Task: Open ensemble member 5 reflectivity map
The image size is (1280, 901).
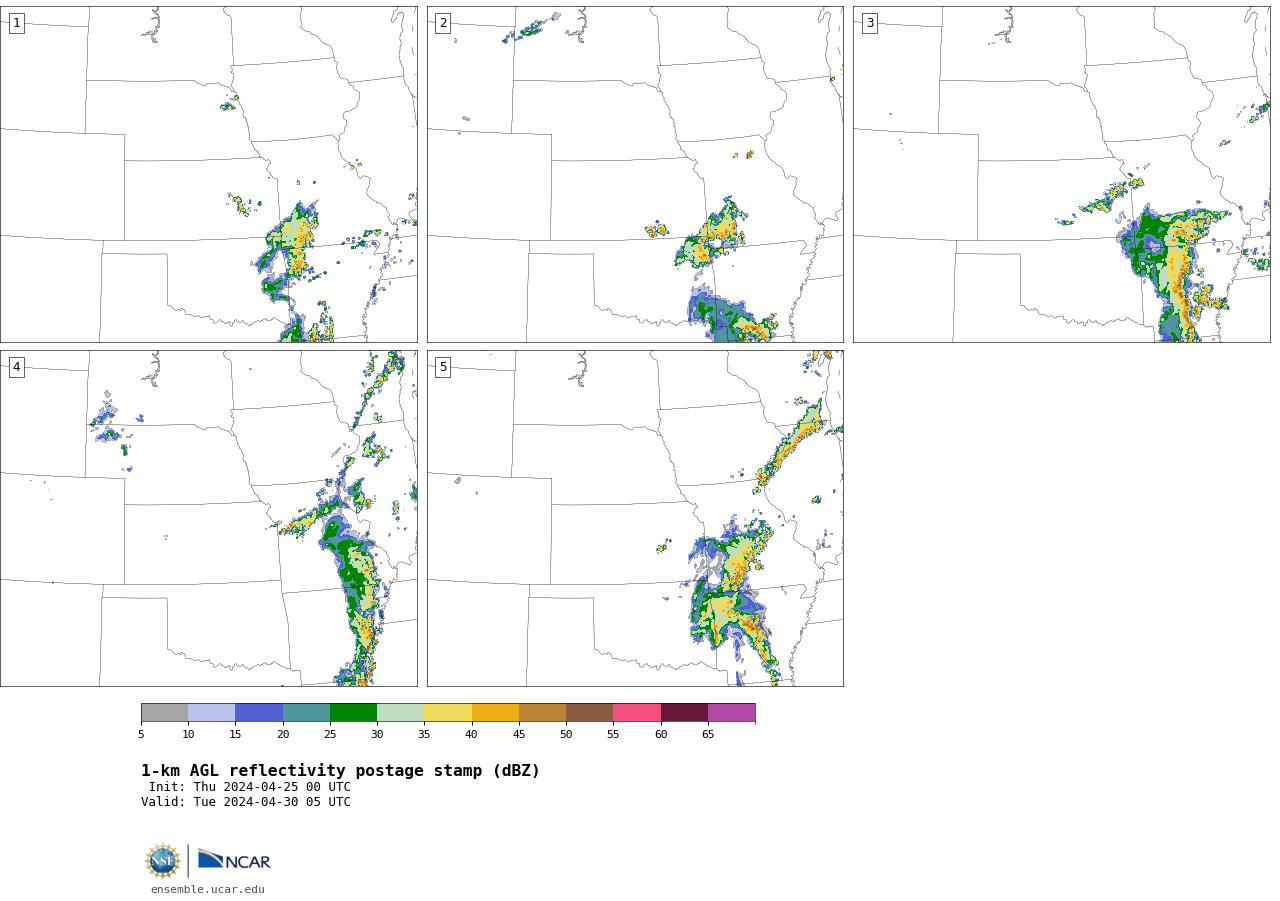Action: coord(635,518)
